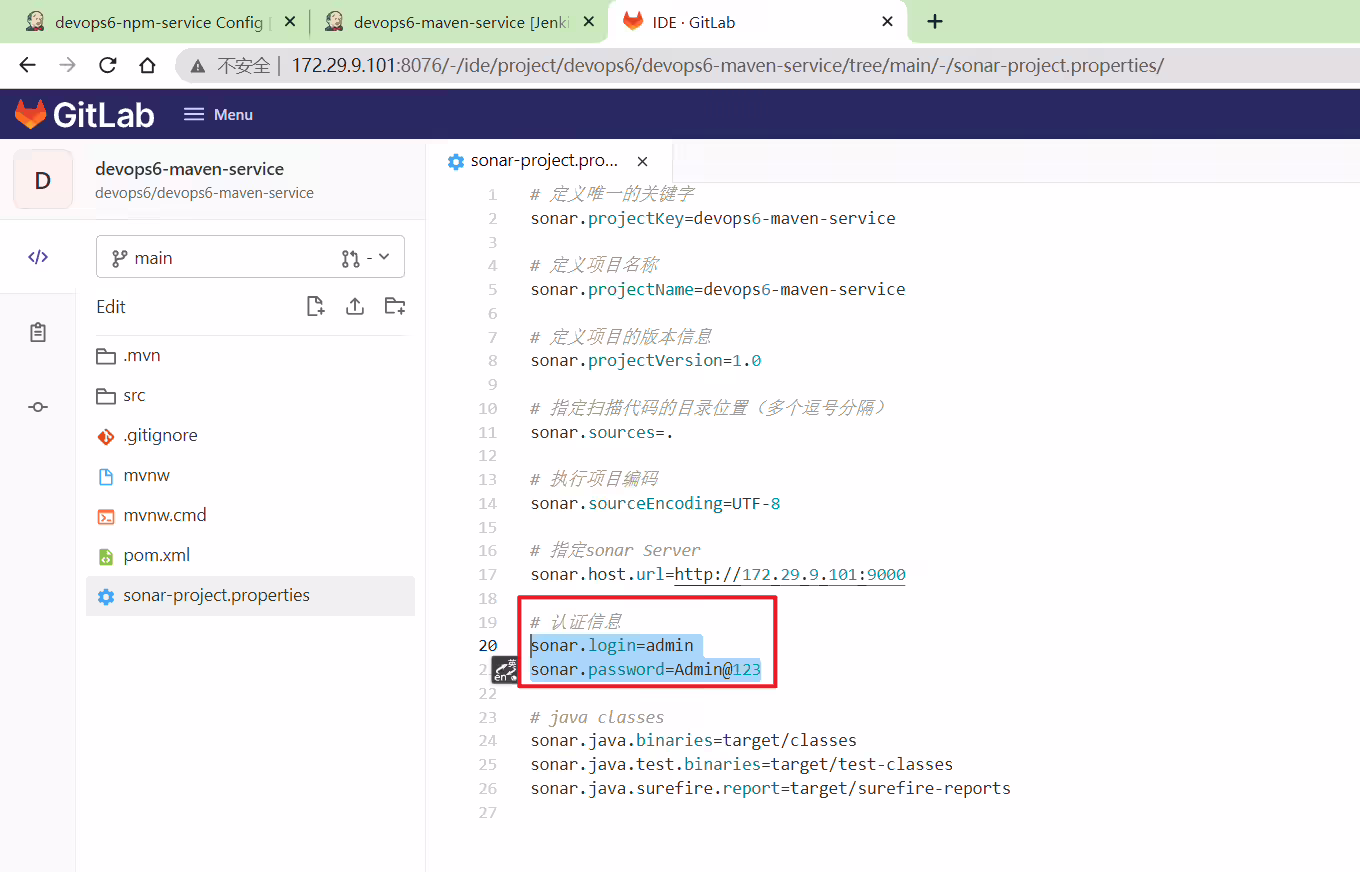This screenshot has height=872, width=1360.
Task: Open the Commit icon in sidebar
Action: coord(38,407)
